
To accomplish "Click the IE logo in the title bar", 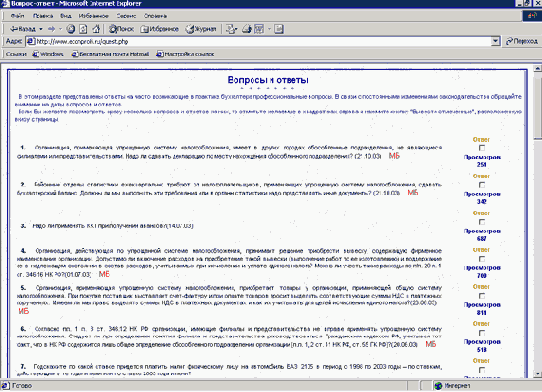I will tap(5, 3).
